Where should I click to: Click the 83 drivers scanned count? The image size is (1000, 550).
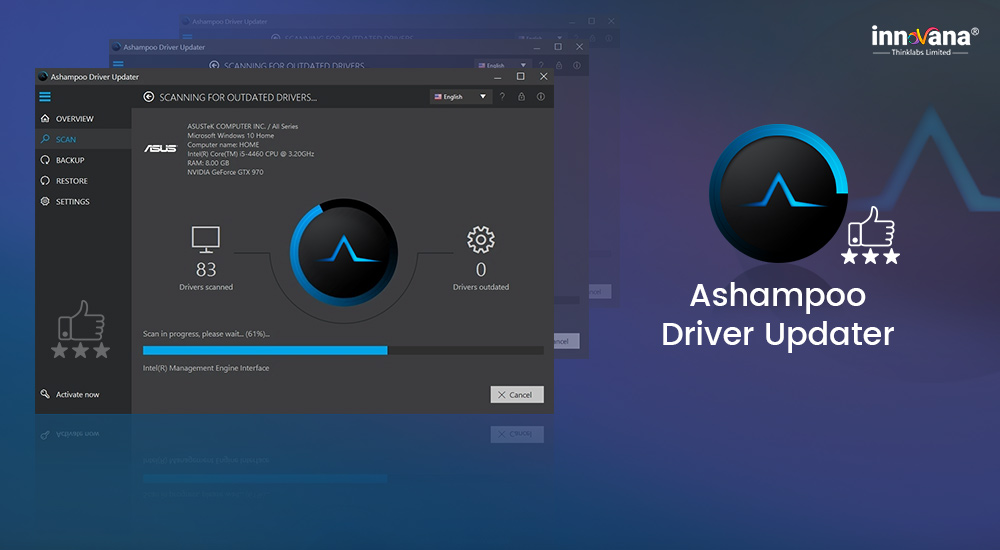[206, 269]
